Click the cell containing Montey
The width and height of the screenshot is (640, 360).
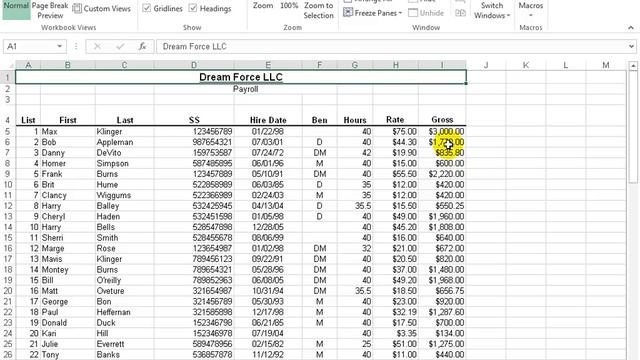pyautogui.click(x=68, y=269)
